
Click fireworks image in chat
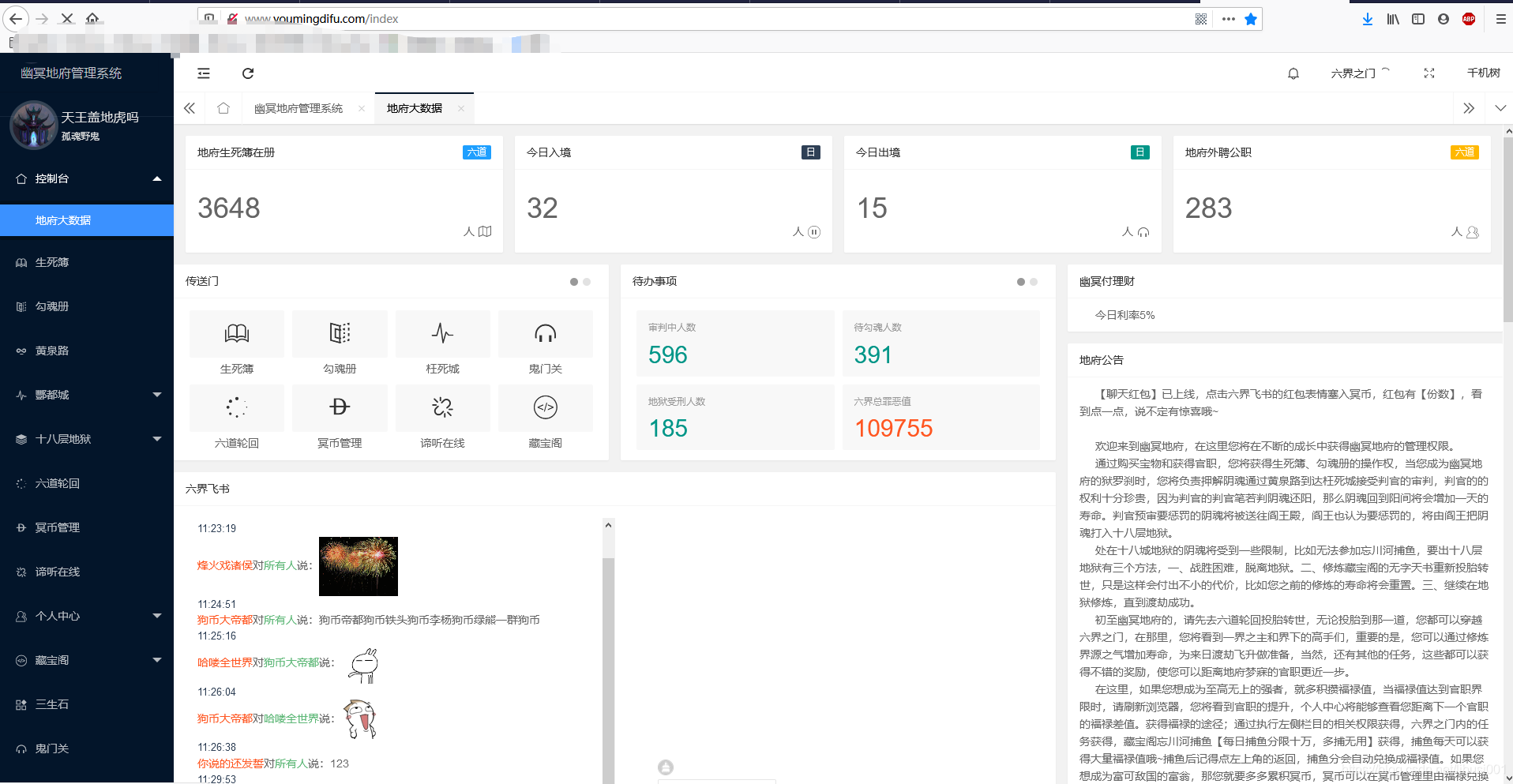359,566
